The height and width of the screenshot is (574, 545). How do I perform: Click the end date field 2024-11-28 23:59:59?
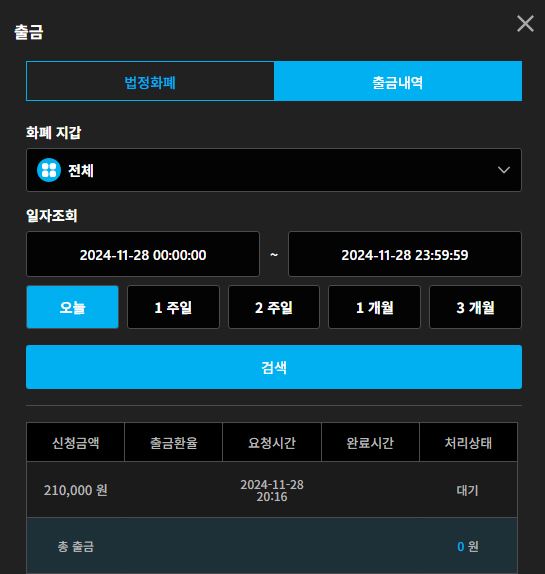pos(405,254)
